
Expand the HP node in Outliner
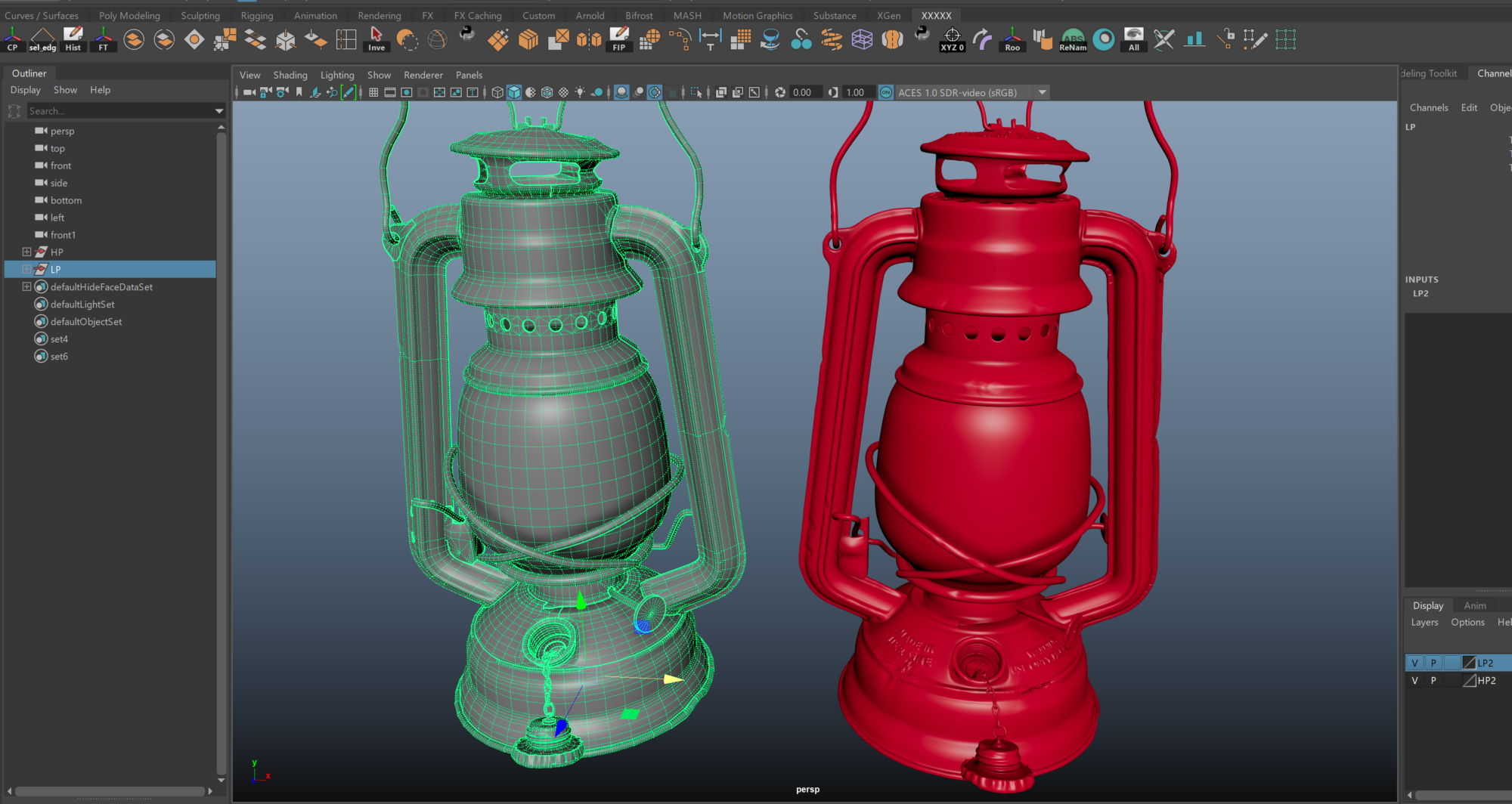tap(26, 252)
